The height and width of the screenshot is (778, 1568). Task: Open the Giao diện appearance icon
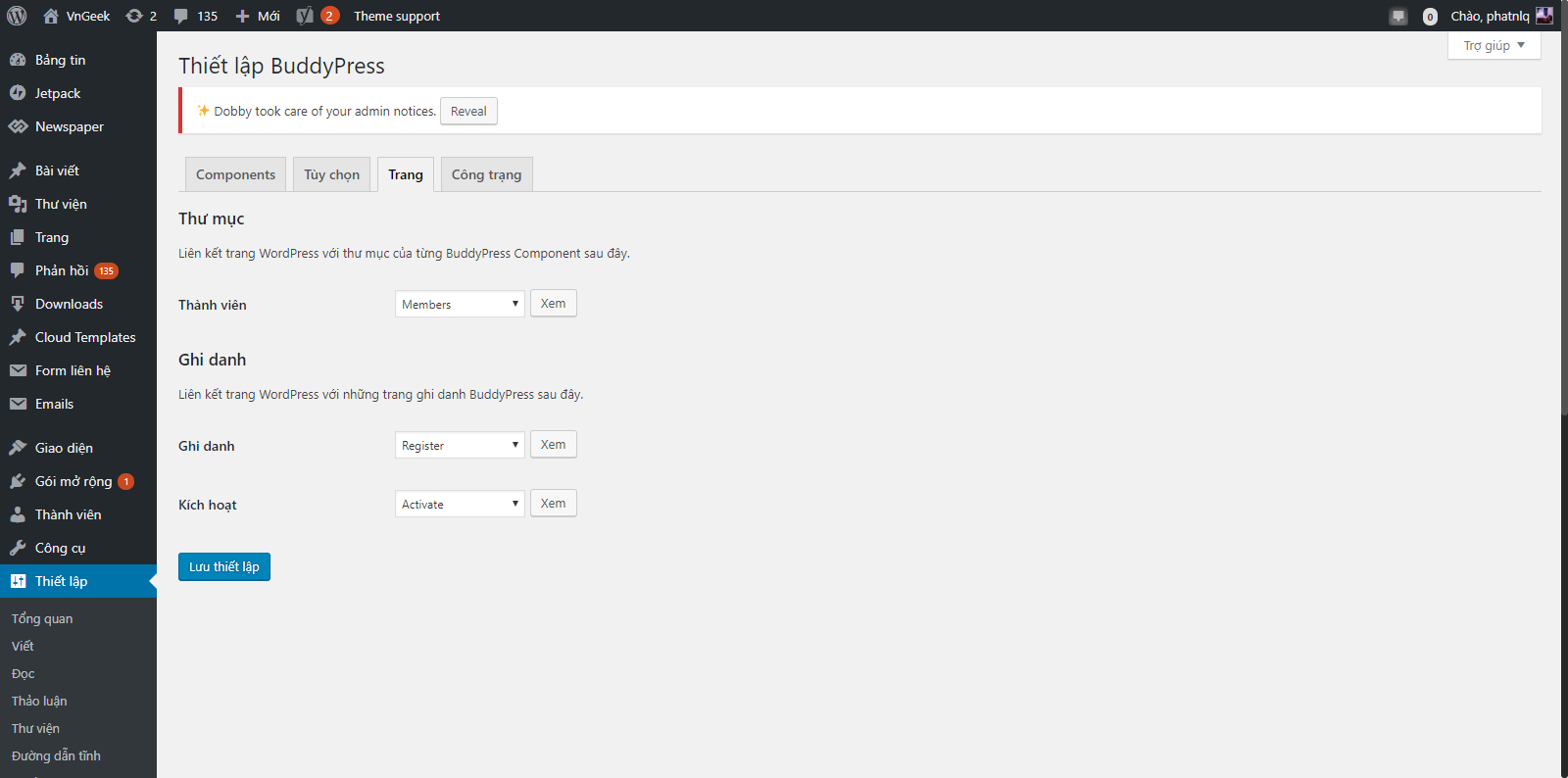18,448
